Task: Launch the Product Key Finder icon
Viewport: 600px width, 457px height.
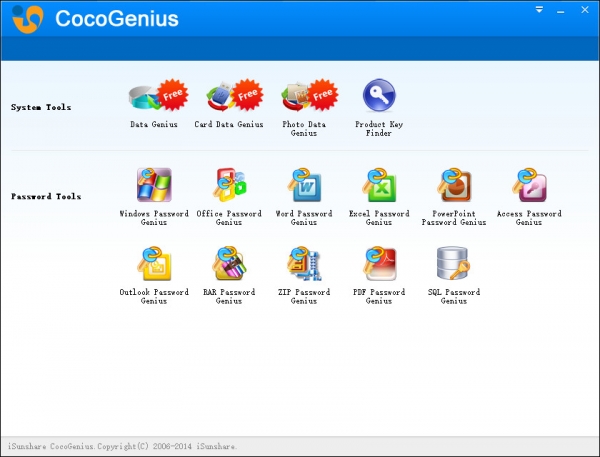Action: coord(379,95)
